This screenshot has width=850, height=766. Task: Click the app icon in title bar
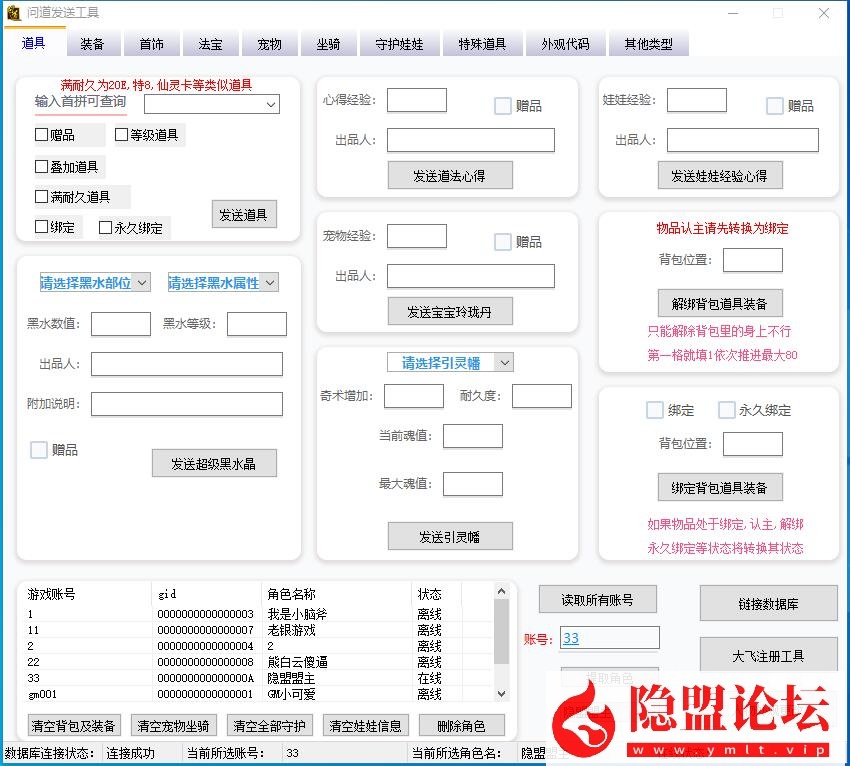(x=13, y=13)
